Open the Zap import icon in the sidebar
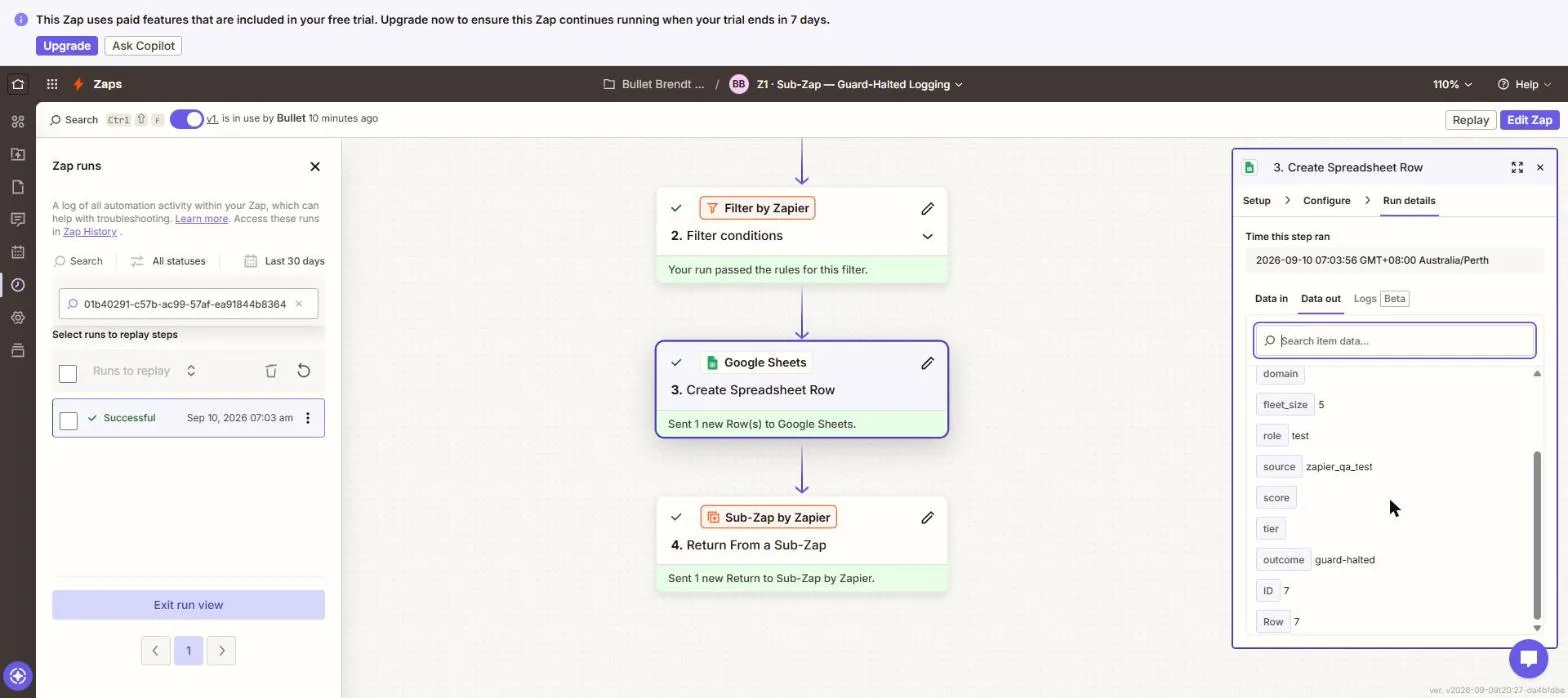 point(17,154)
